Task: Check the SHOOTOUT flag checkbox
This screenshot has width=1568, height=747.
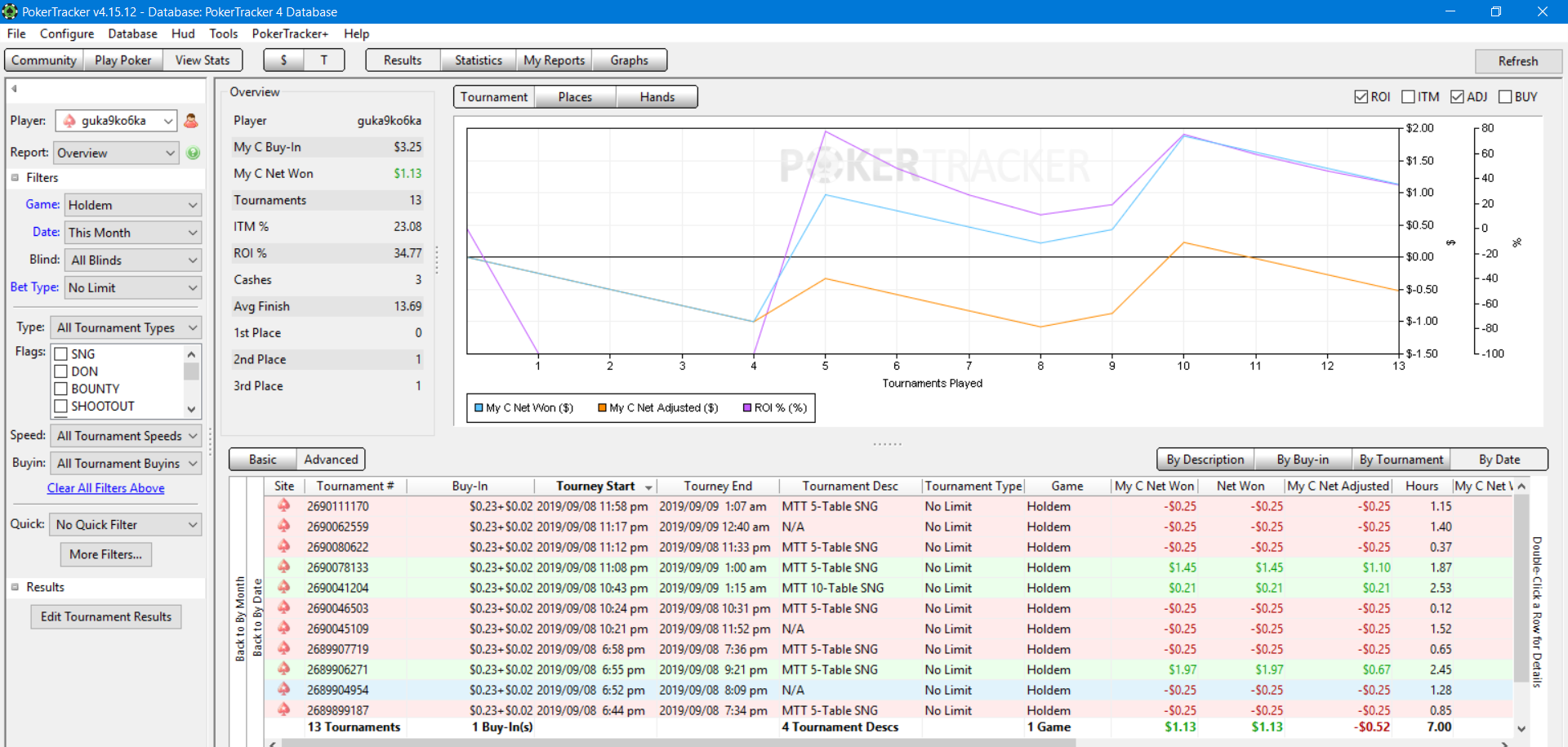Action: click(60, 406)
